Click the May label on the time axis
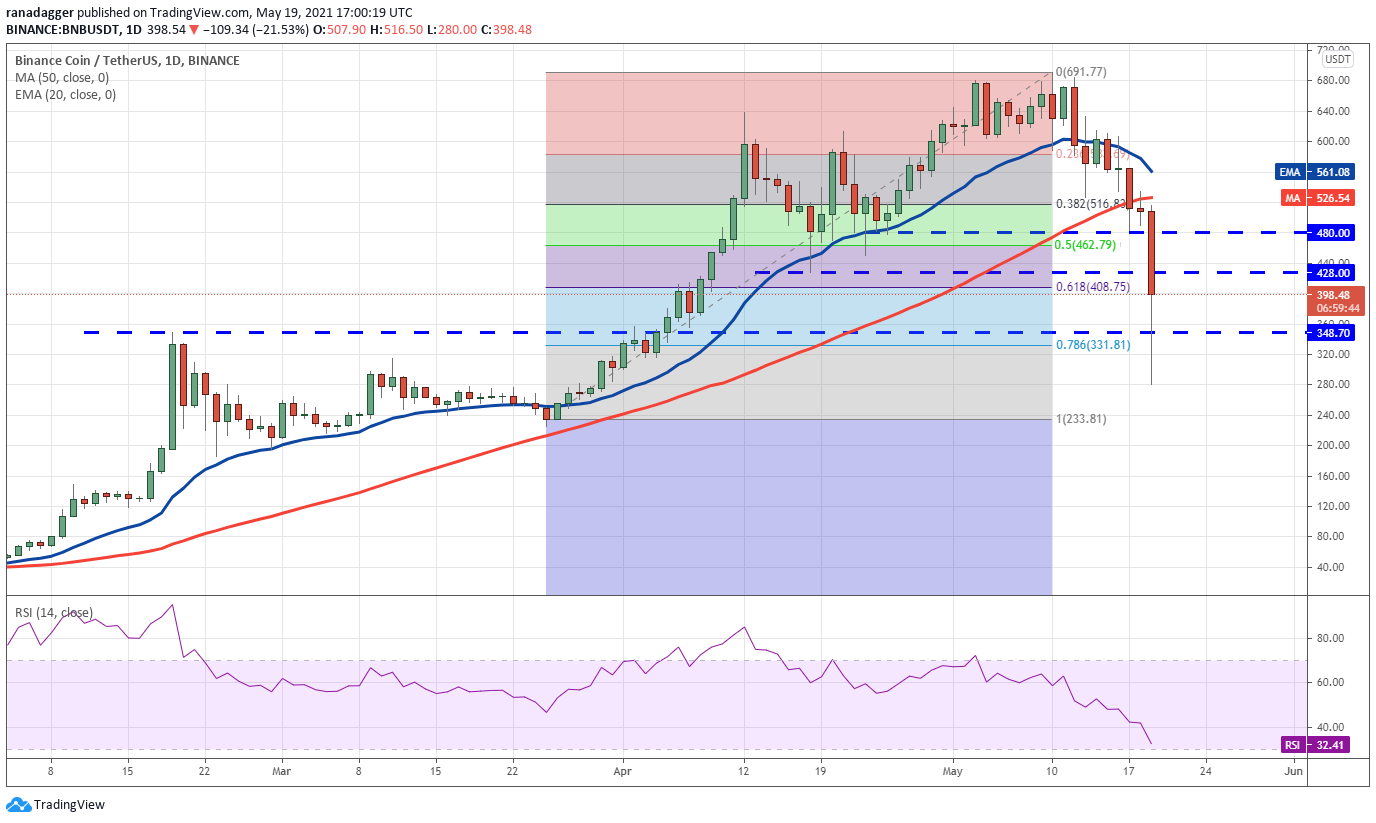This screenshot has width=1376, height=823. (x=952, y=771)
